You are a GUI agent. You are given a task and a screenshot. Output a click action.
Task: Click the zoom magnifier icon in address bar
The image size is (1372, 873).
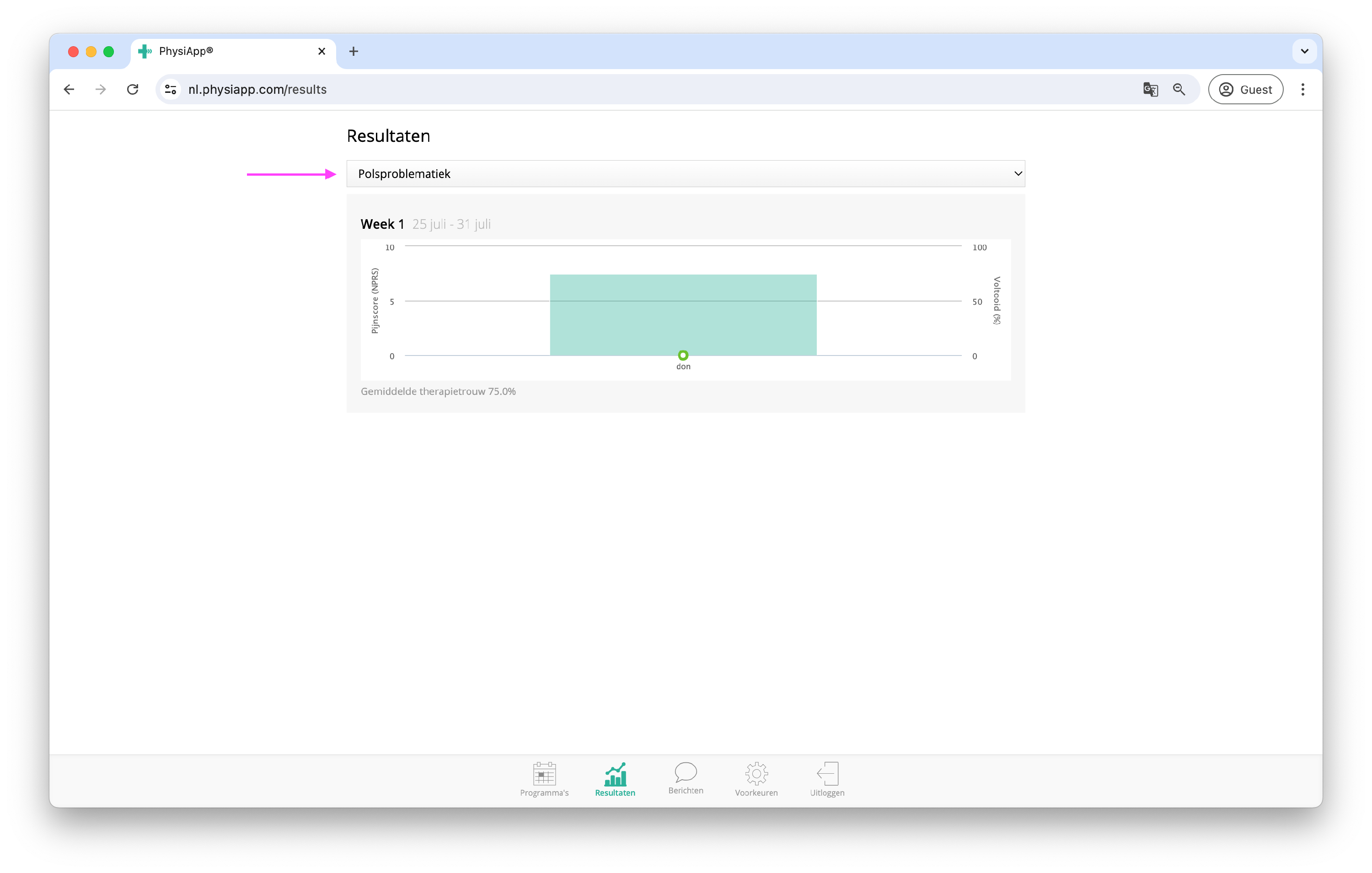[1179, 89]
